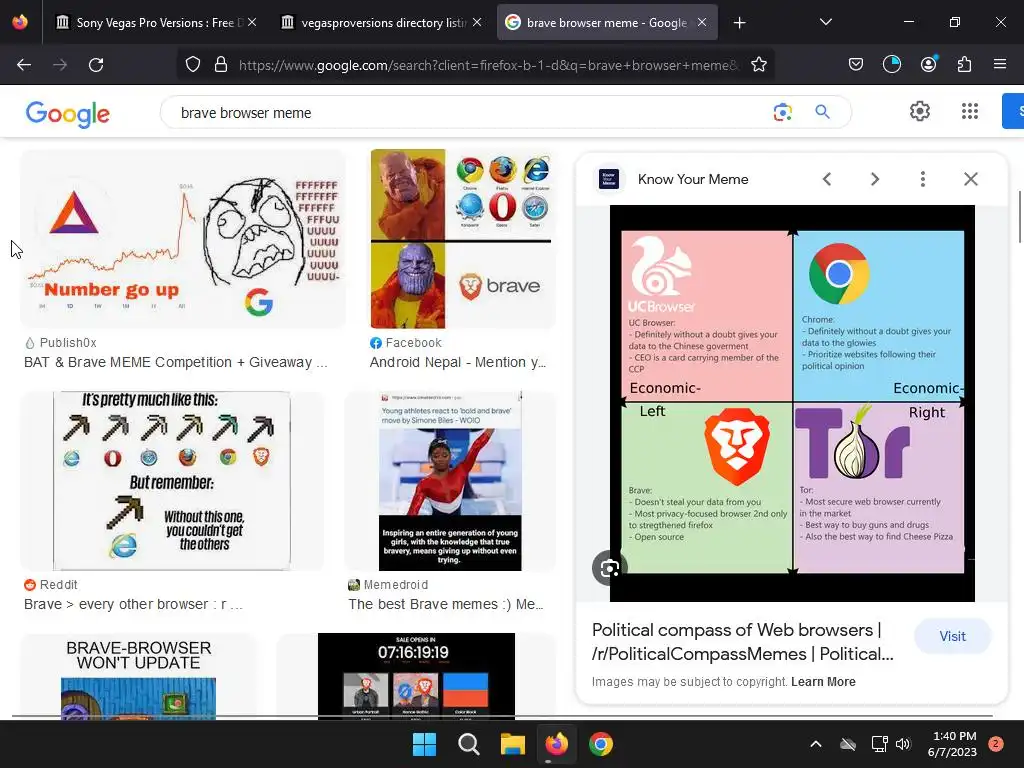Focus the browser URL address bar
Image resolution: width=1024 pixels, height=768 pixels.
tap(490, 65)
